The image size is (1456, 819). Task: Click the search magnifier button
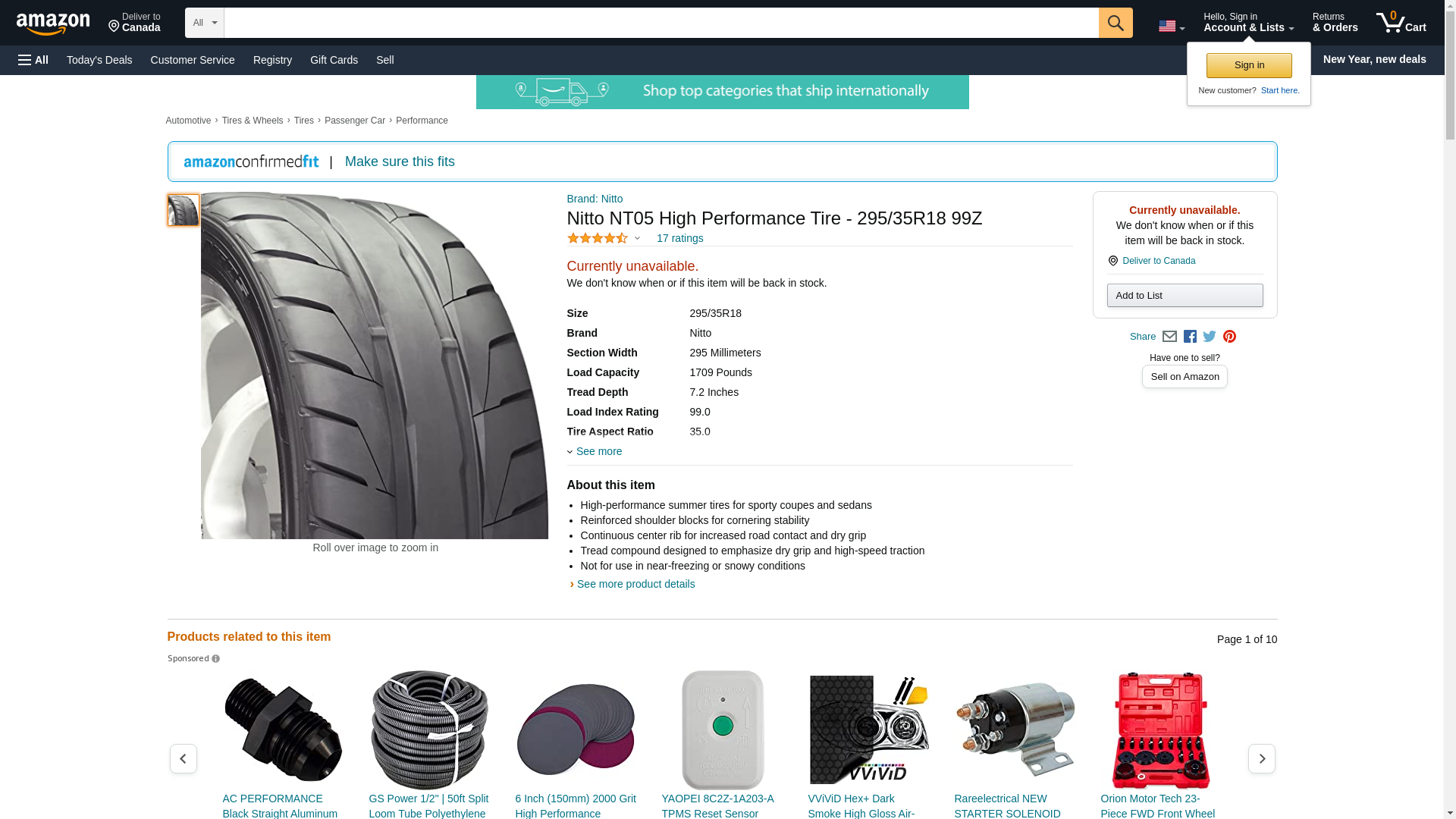tap(1115, 23)
